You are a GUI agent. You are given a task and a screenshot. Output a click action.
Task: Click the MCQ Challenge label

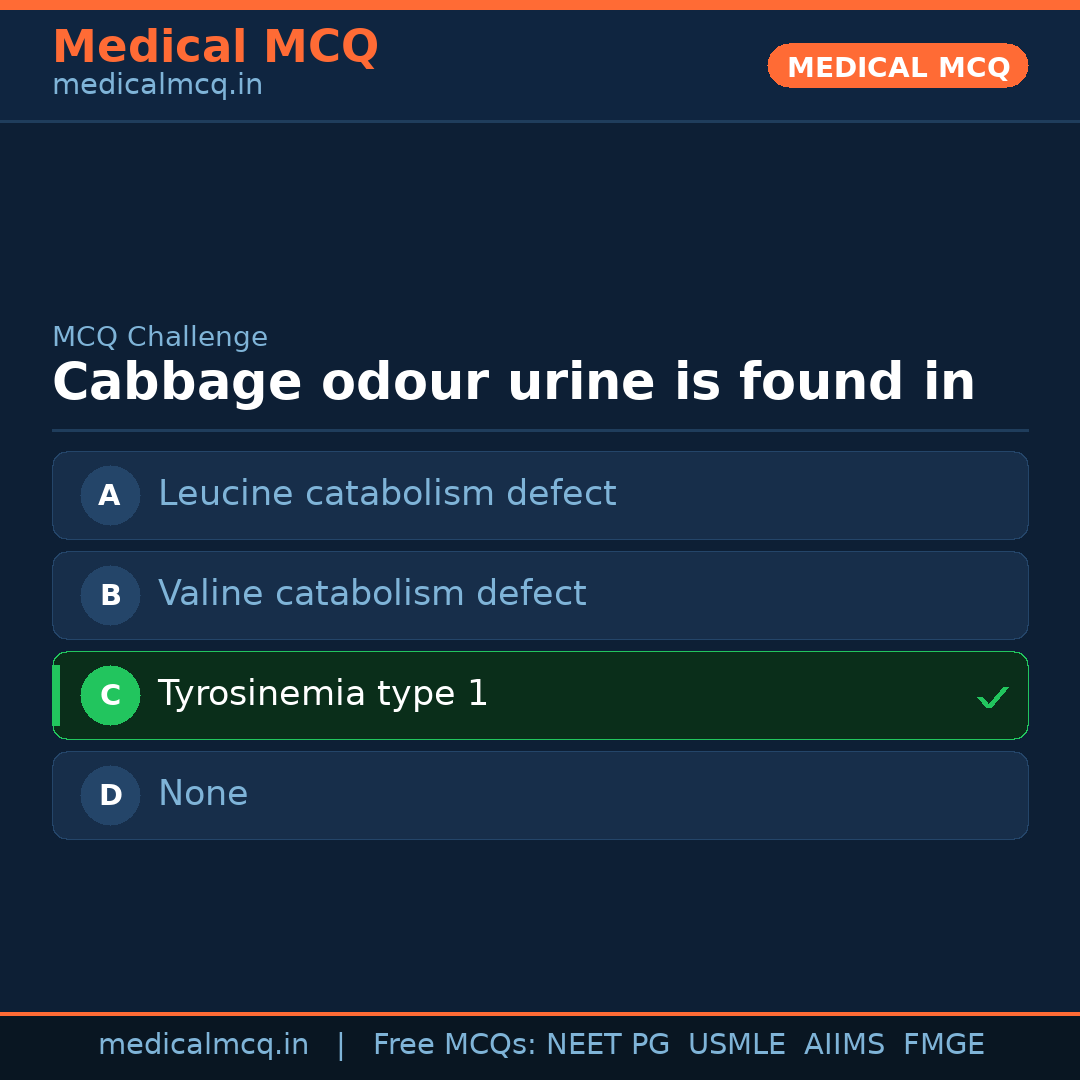[x=160, y=338]
